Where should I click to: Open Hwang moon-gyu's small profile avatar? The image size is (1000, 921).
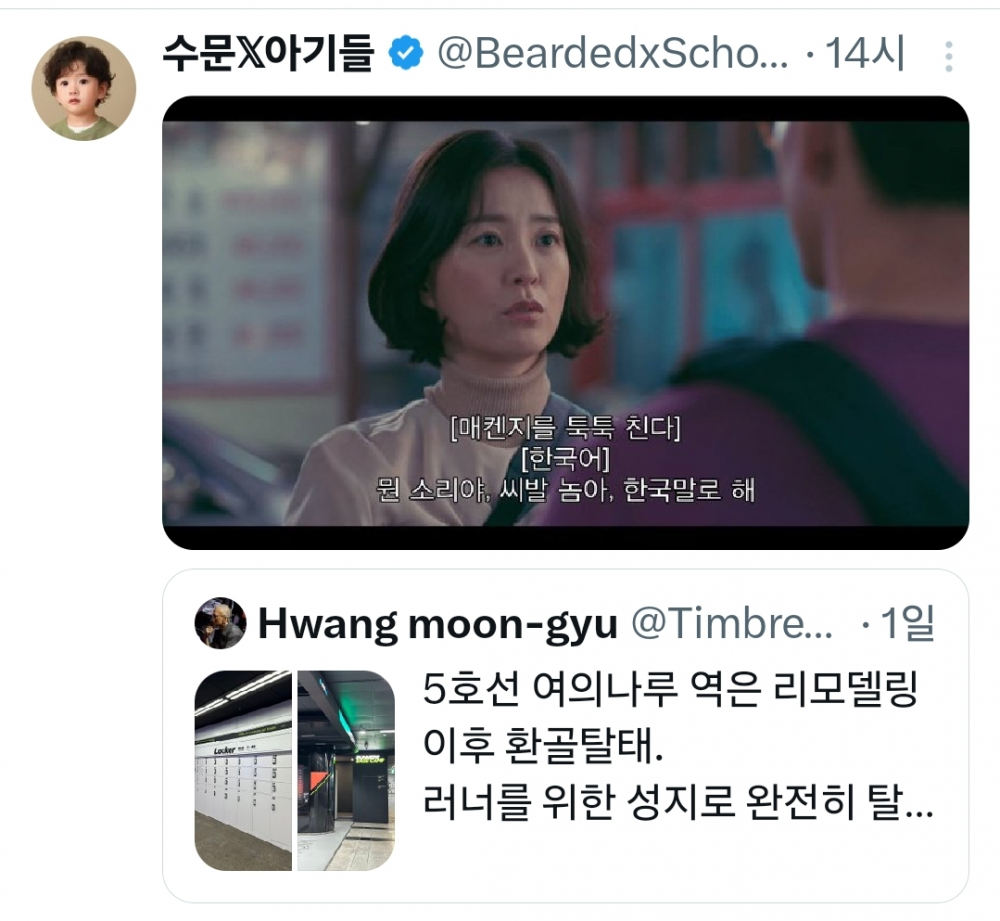point(220,623)
